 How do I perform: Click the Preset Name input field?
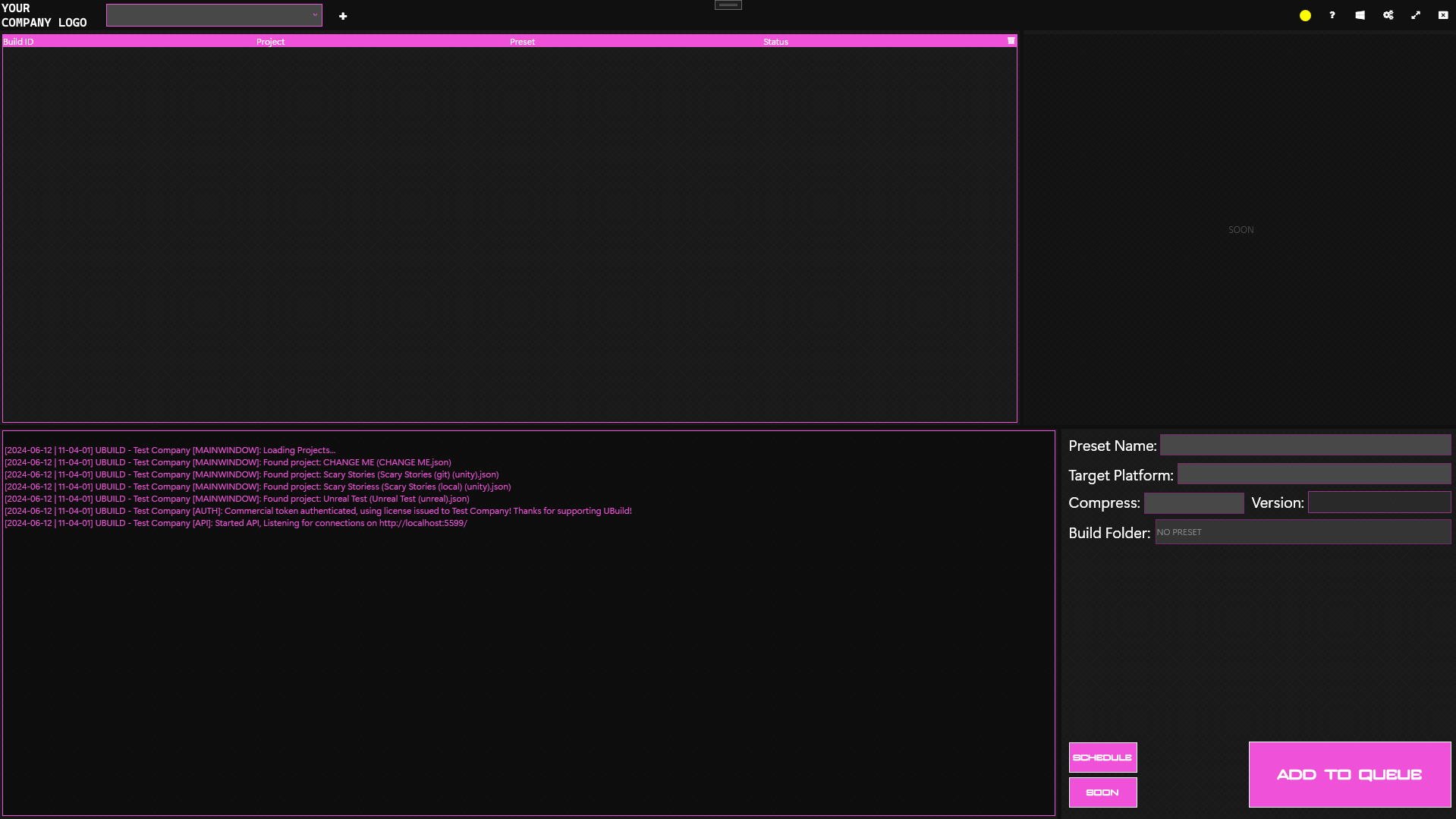tap(1305, 446)
